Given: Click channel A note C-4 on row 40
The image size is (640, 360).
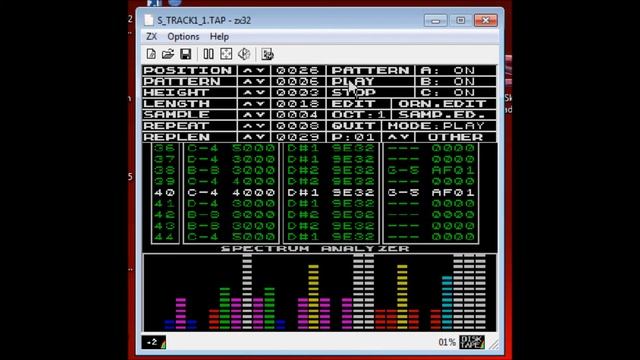Looking at the screenshot, I should tap(203, 192).
